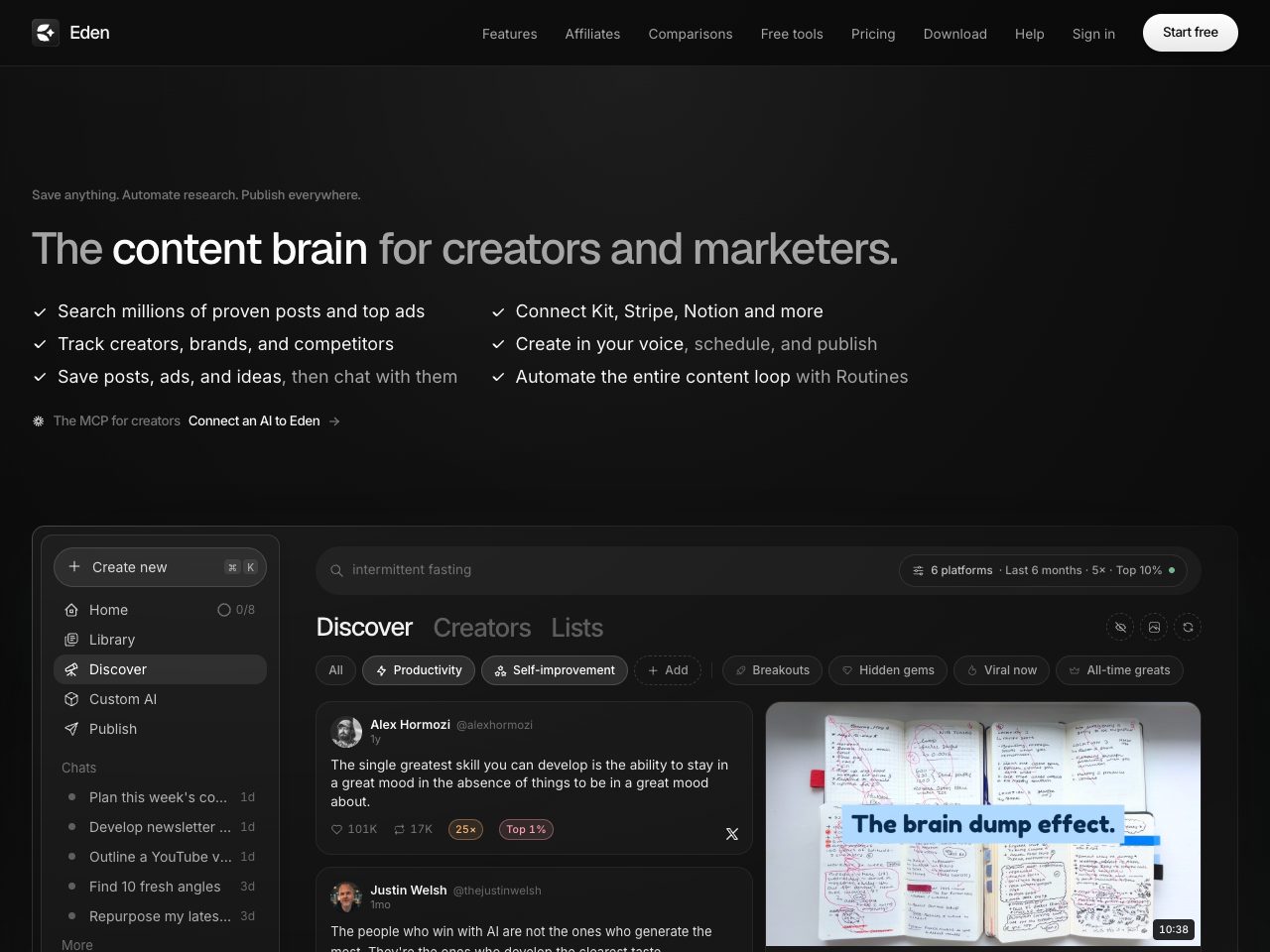Enable the Hidden gems filter
Screen dimensions: 1270x952
888,670
